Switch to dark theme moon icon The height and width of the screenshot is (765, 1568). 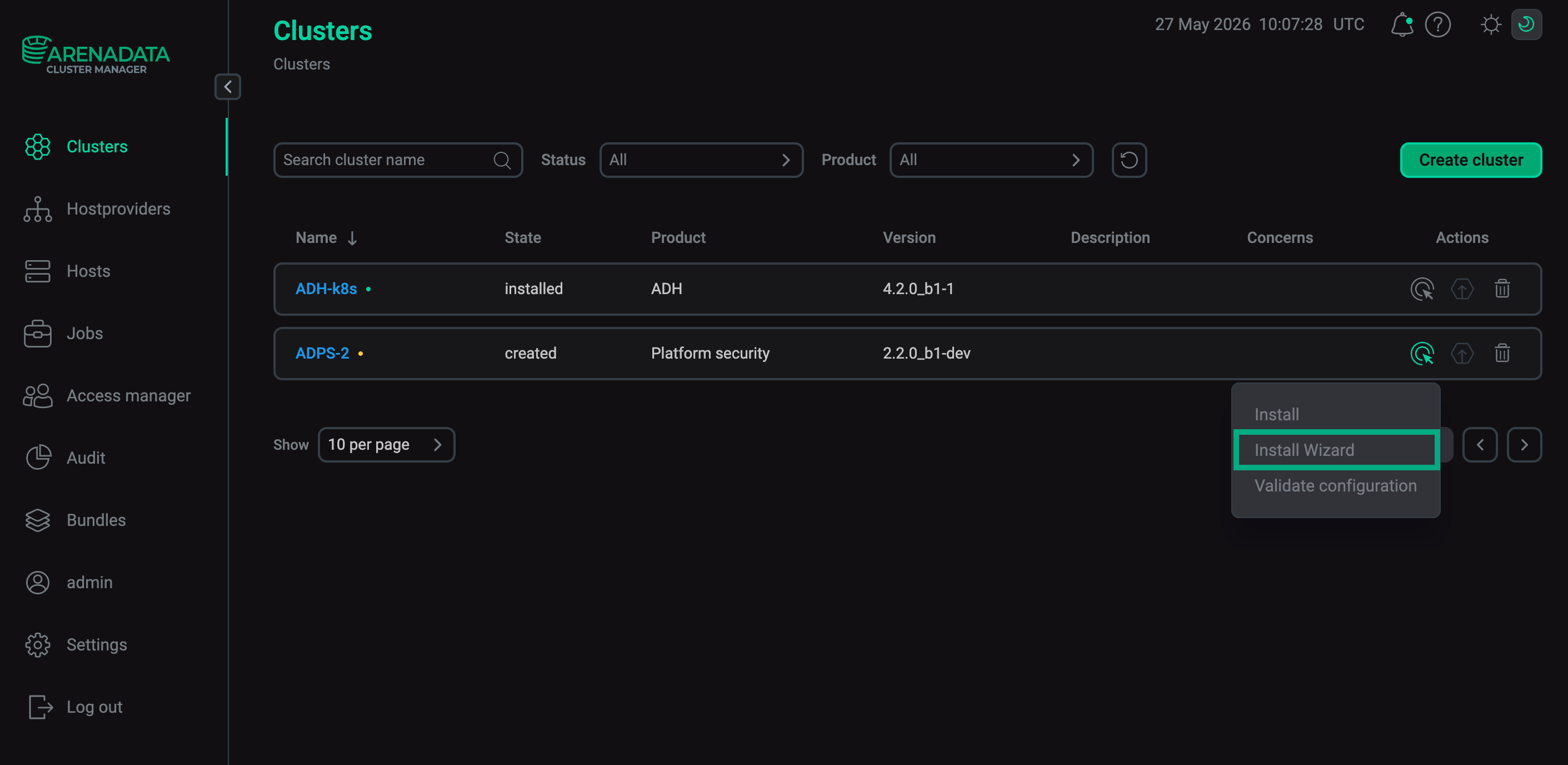pyautogui.click(x=1526, y=24)
